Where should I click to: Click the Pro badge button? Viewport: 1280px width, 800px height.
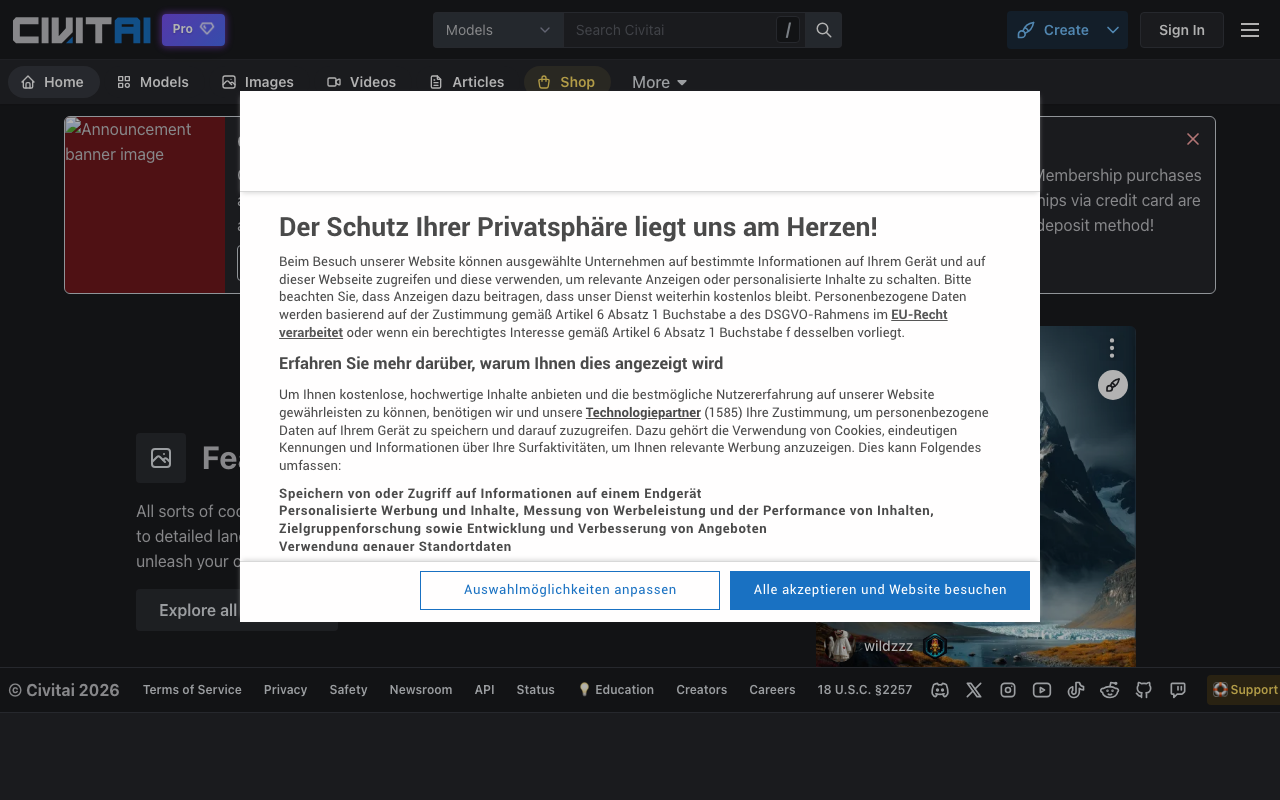point(192,29)
